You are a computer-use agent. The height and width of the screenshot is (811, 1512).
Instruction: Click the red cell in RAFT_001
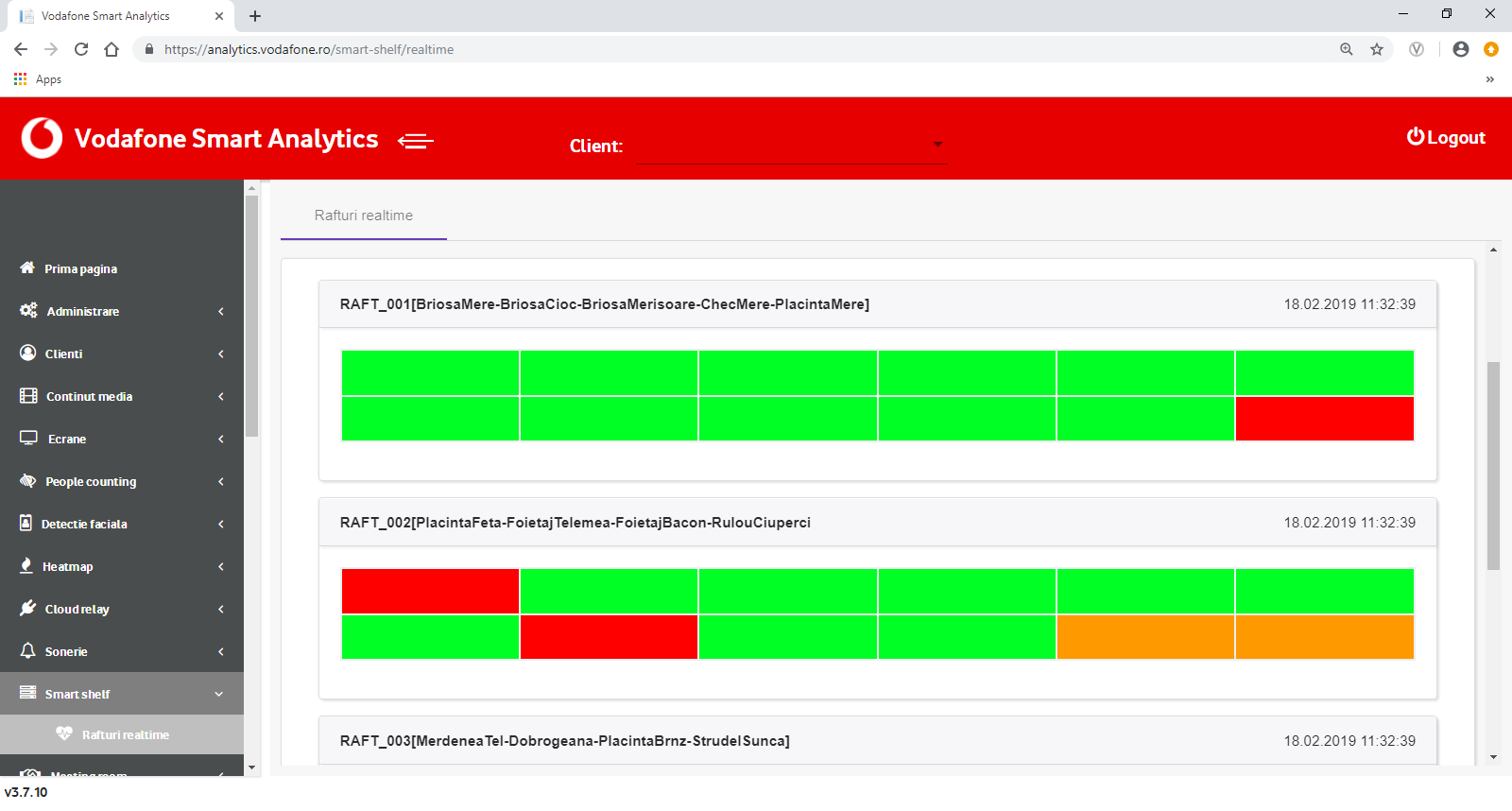(1324, 419)
